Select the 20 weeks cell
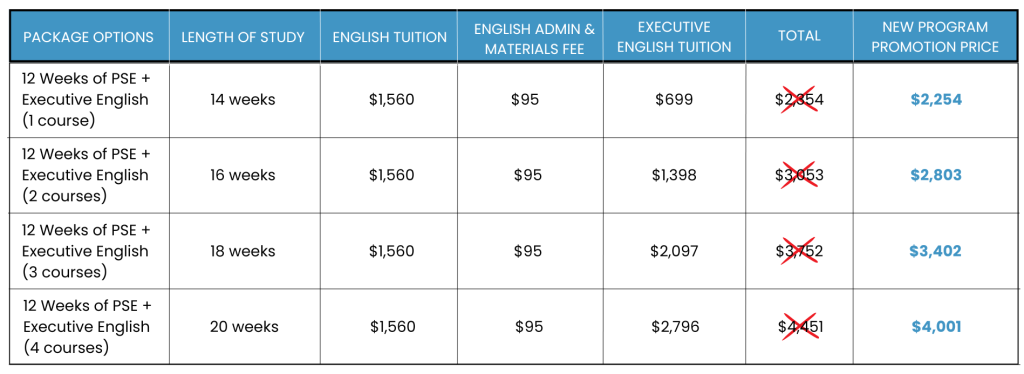Viewport: 1024px width, 374px height. 244,326
